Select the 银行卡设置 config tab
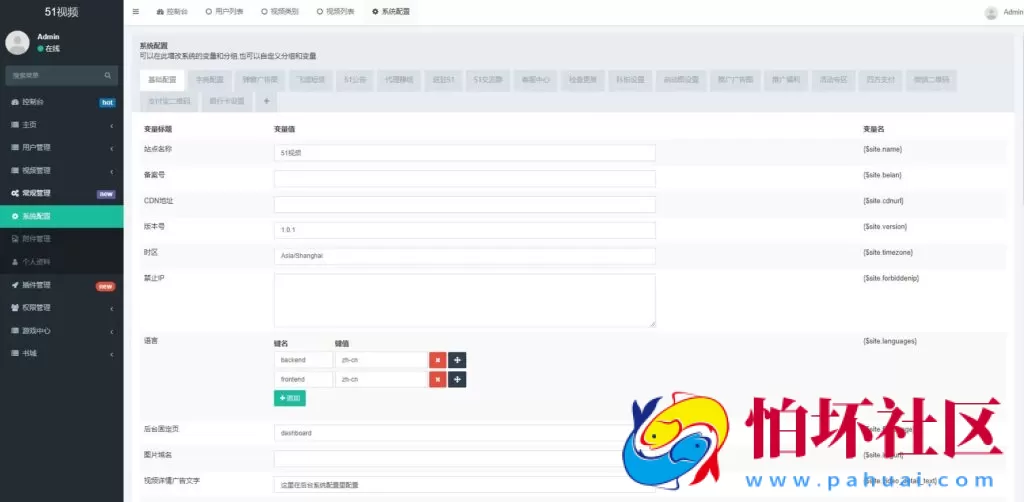 (227, 101)
